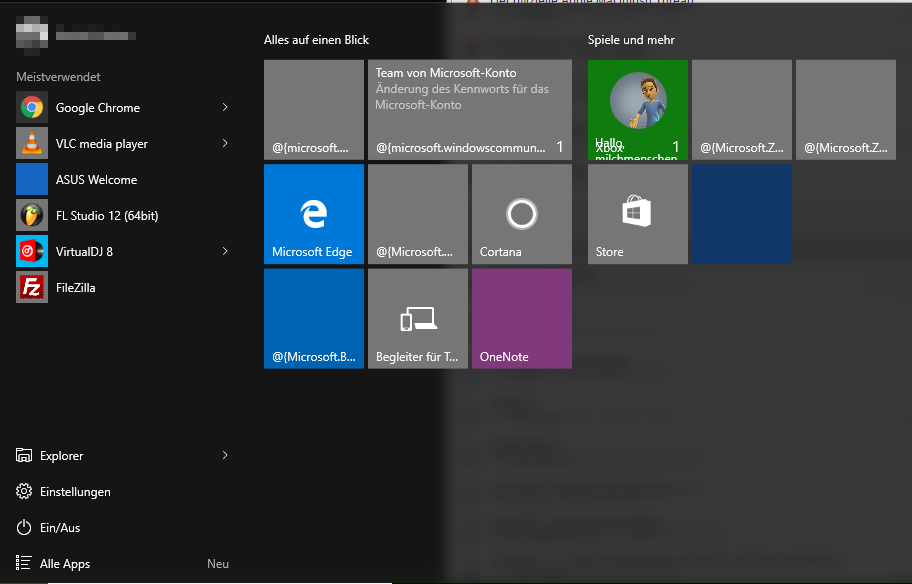
Task: Expand VLC media player jump list arrow
Action: click(x=225, y=144)
